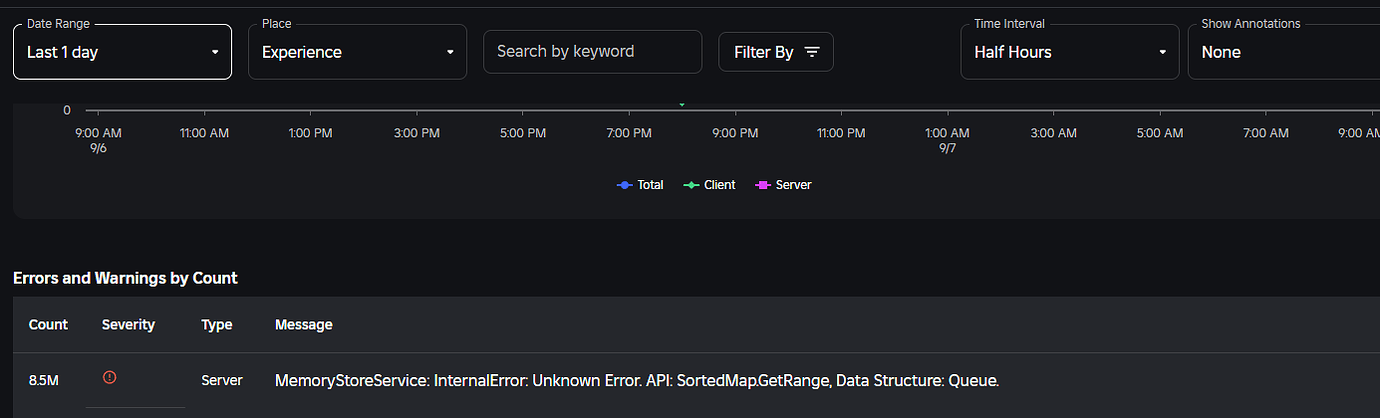Viewport: 1380px width, 418px height.
Task: Open the Date Range dropdown
Action: (x=122, y=52)
